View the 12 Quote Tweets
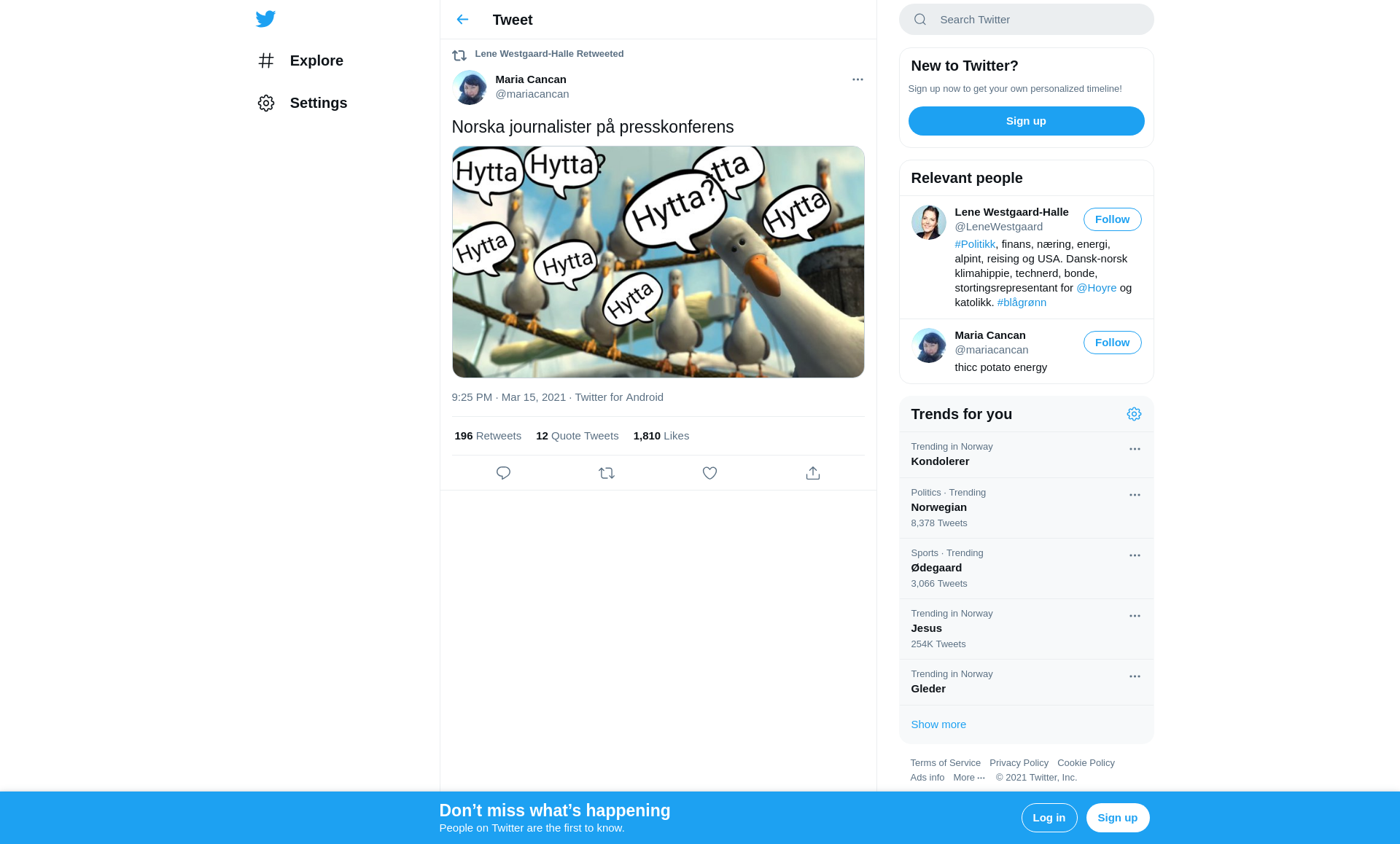This screenshot has width=1400, height=844. click(577, 436)
